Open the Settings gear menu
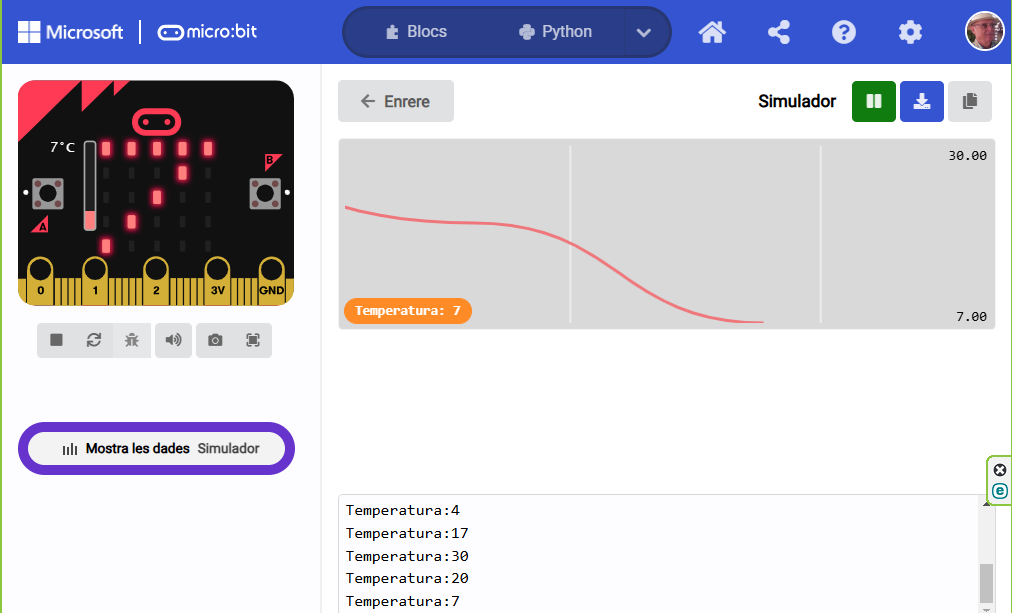Screen dimensions: 1012x613 910,32
